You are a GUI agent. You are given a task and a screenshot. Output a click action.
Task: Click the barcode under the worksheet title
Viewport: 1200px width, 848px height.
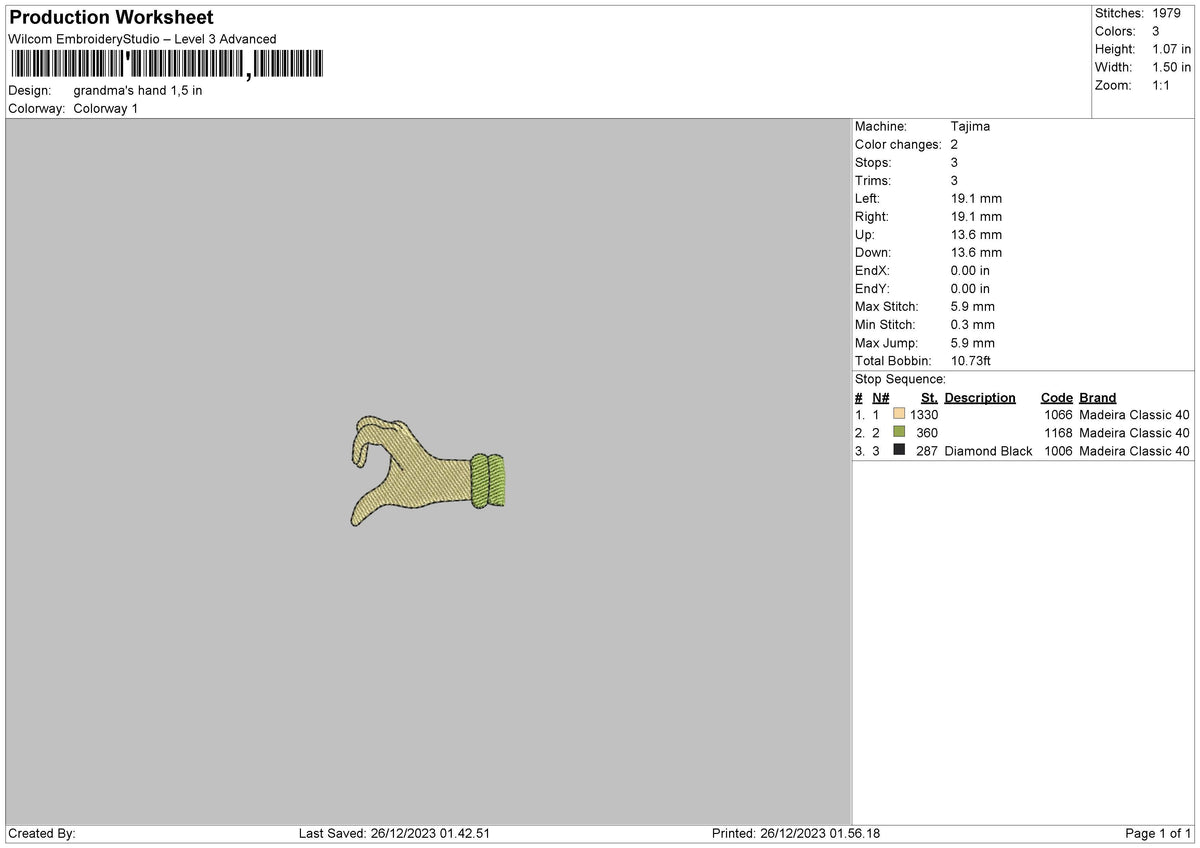pyautogui.click(x=166, y=65)
